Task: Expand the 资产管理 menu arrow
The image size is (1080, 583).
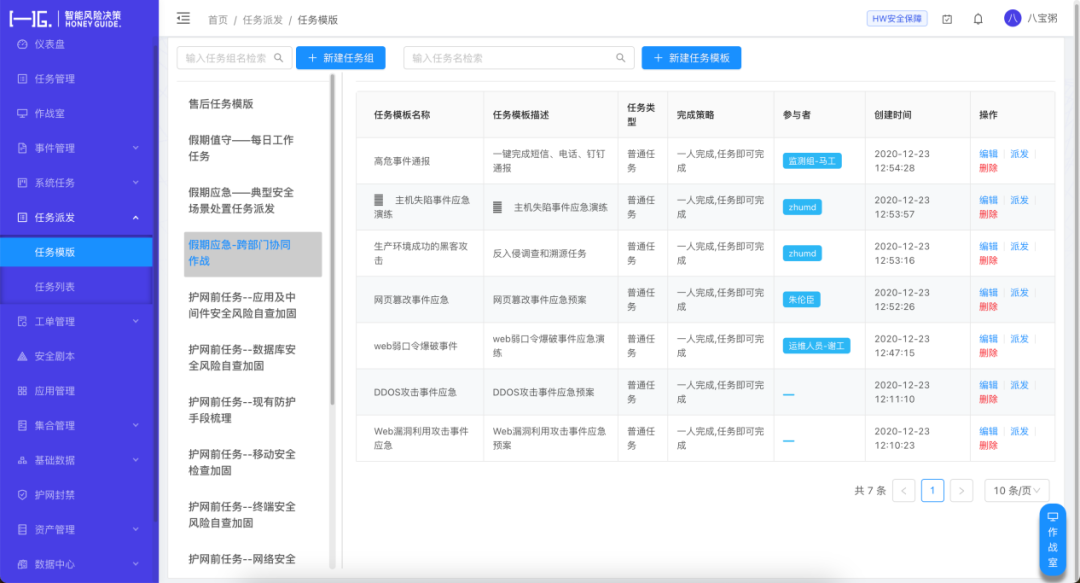Action: (x=136, y=529)
